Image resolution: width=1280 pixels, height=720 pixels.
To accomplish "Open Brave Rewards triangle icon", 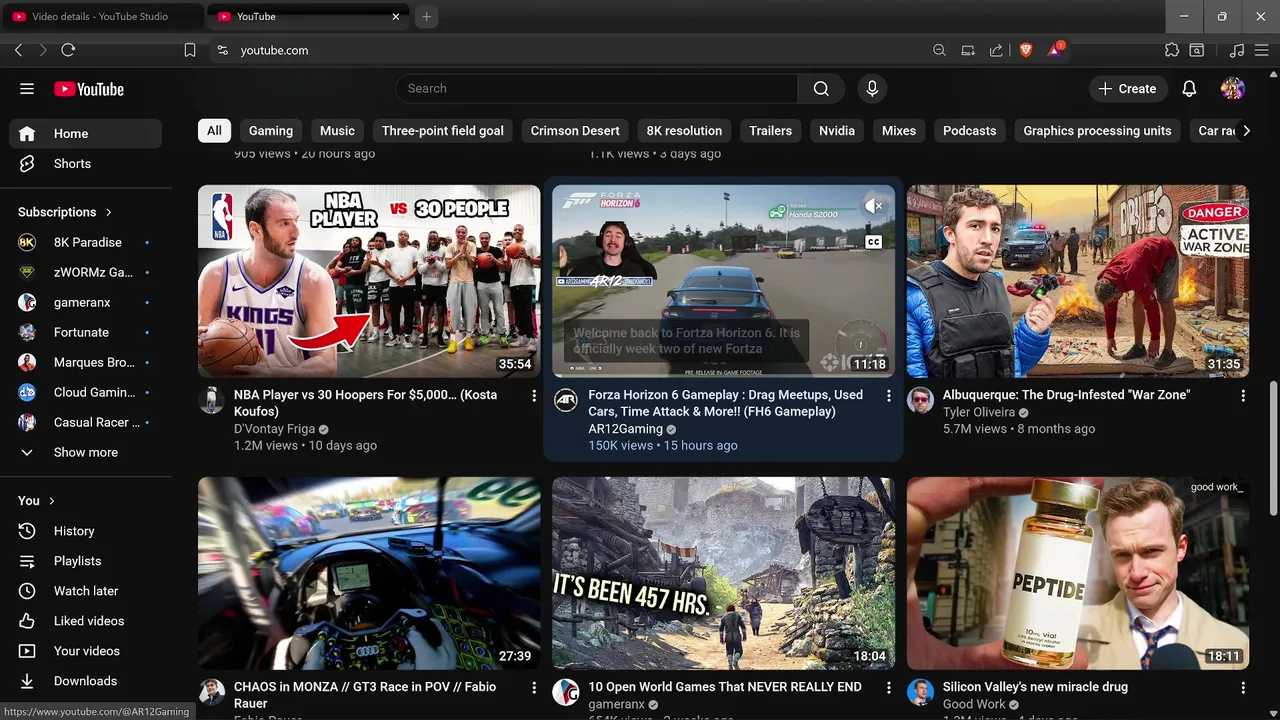I will tap(1055, 50).
